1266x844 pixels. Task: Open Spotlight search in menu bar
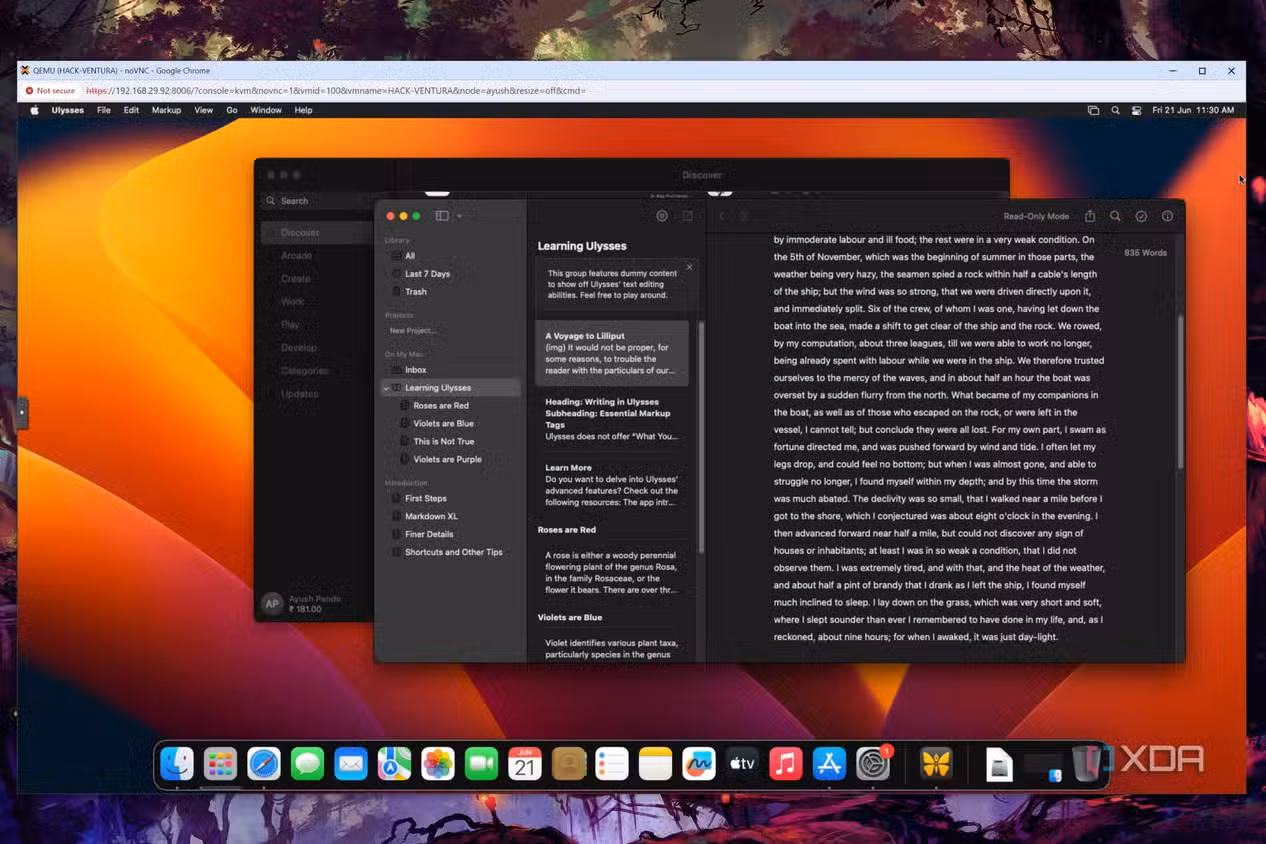click(1115, 111)
